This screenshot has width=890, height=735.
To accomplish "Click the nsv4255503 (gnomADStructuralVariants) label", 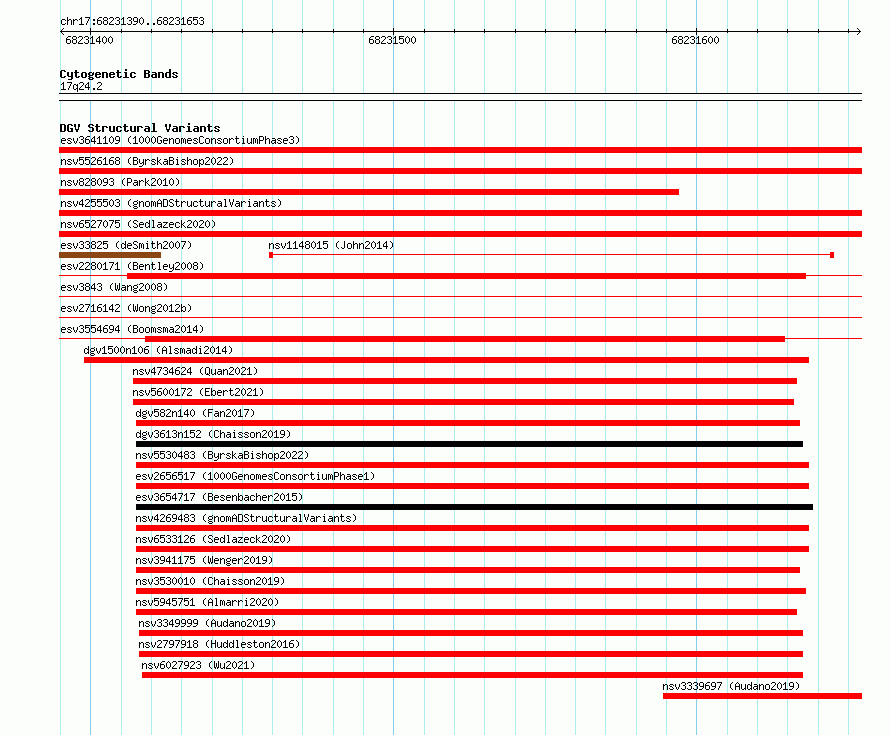I will (x=171, y=203).
